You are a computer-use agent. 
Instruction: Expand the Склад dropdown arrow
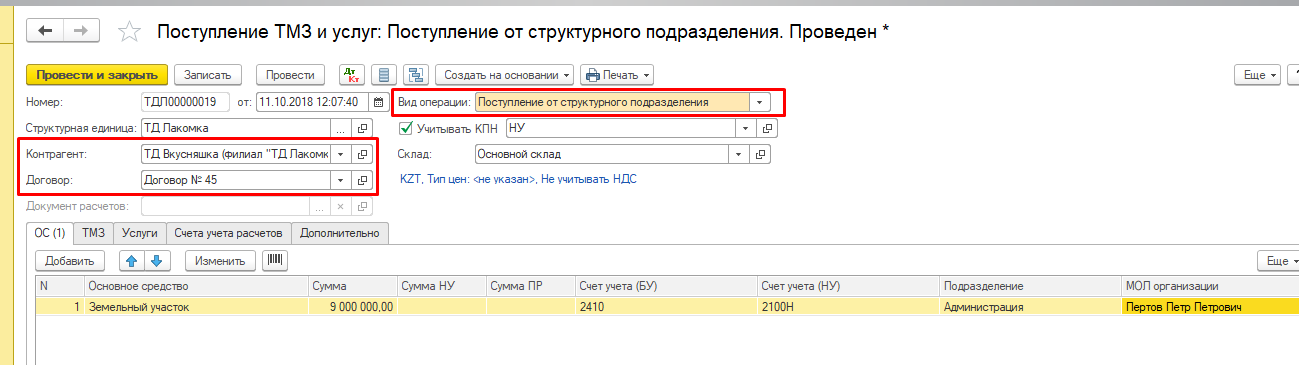[x=739, y=154]
